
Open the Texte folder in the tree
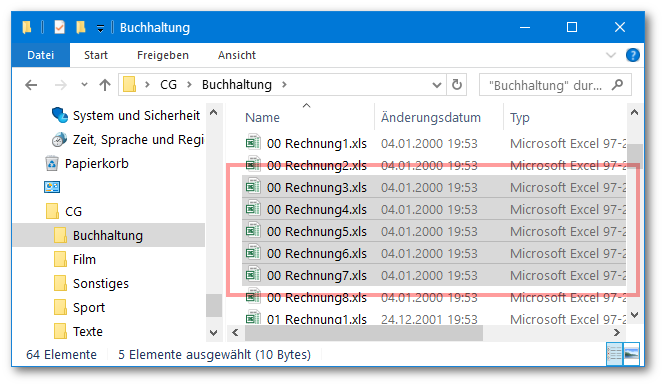(x=88, y=331)
